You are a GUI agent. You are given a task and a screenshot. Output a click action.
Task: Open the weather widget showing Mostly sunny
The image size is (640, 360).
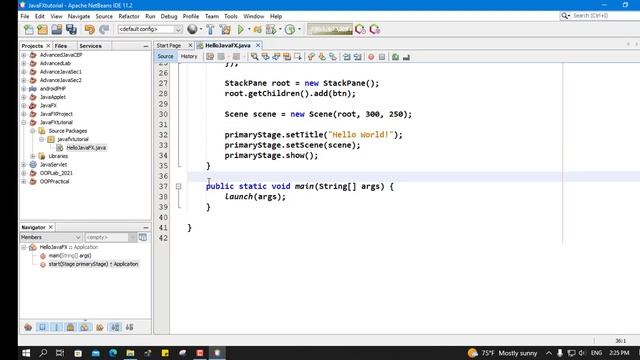tap(502, 353)
